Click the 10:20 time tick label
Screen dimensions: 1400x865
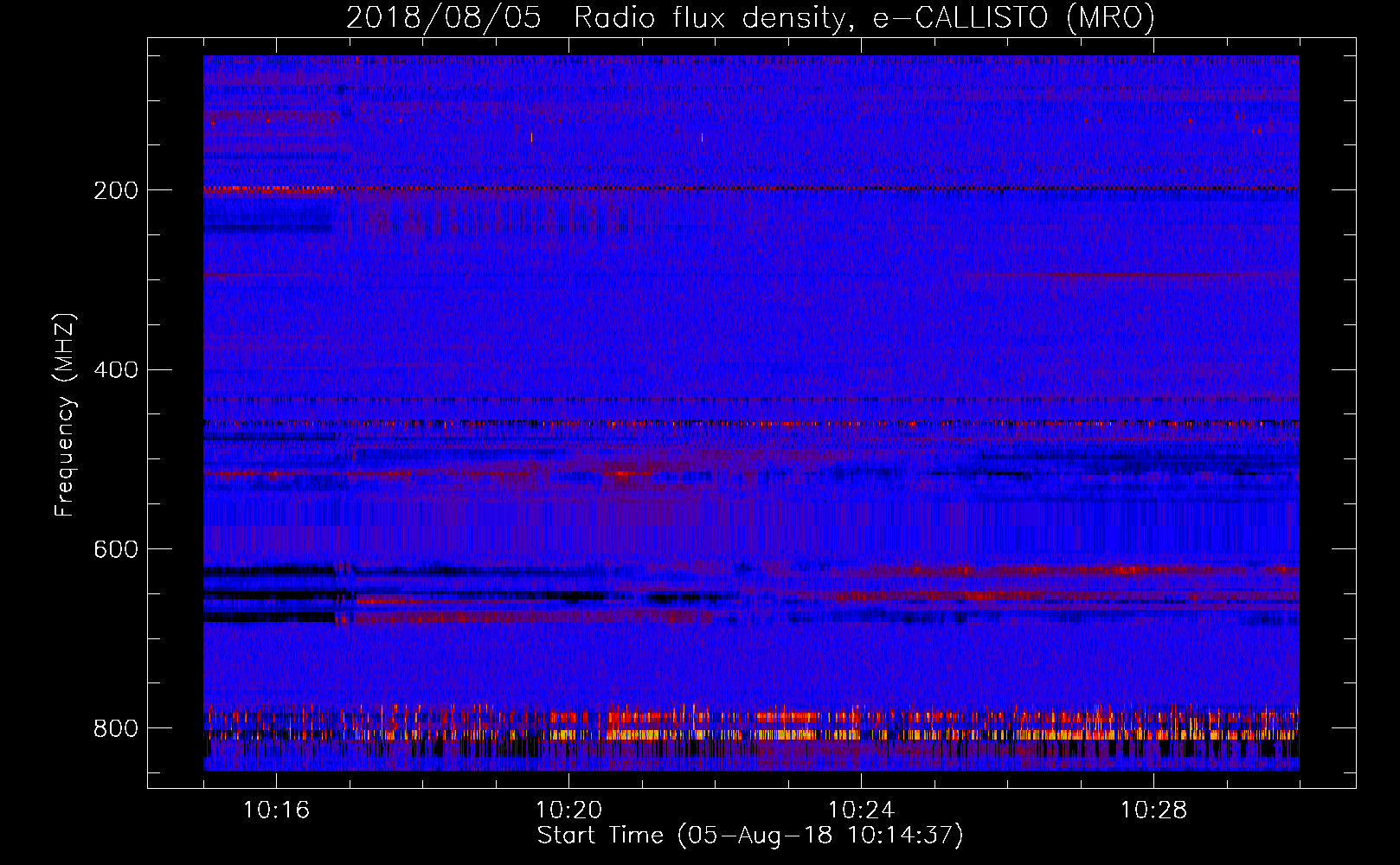coord(568,810)
